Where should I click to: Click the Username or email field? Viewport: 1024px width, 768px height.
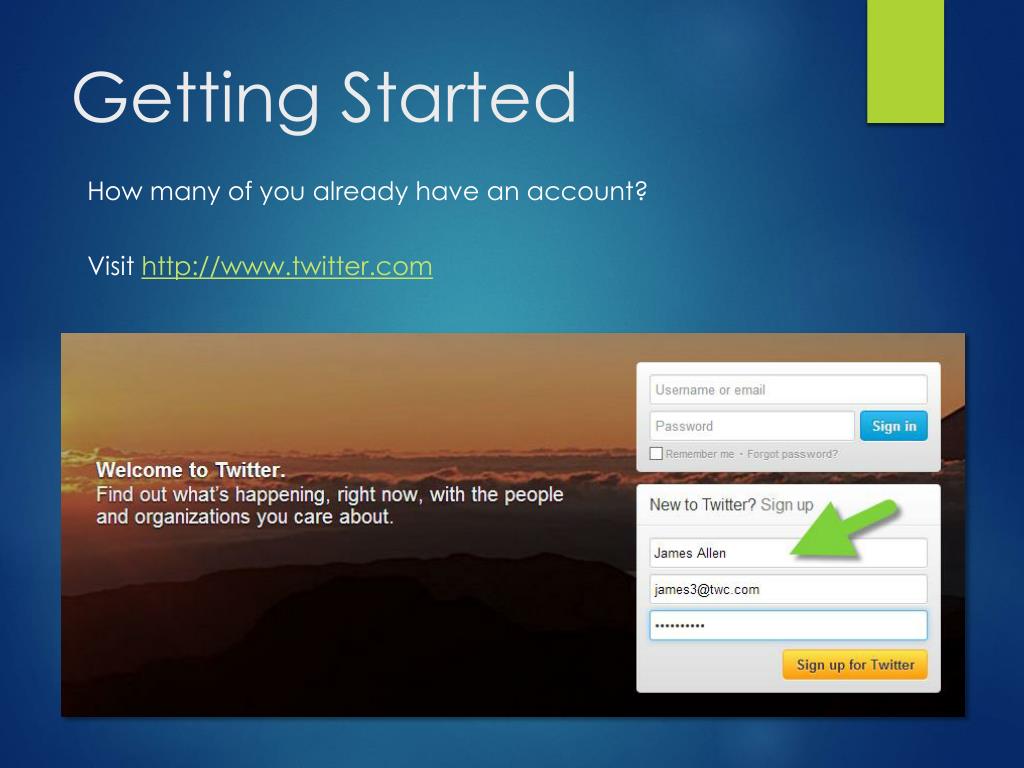[788, 390]
